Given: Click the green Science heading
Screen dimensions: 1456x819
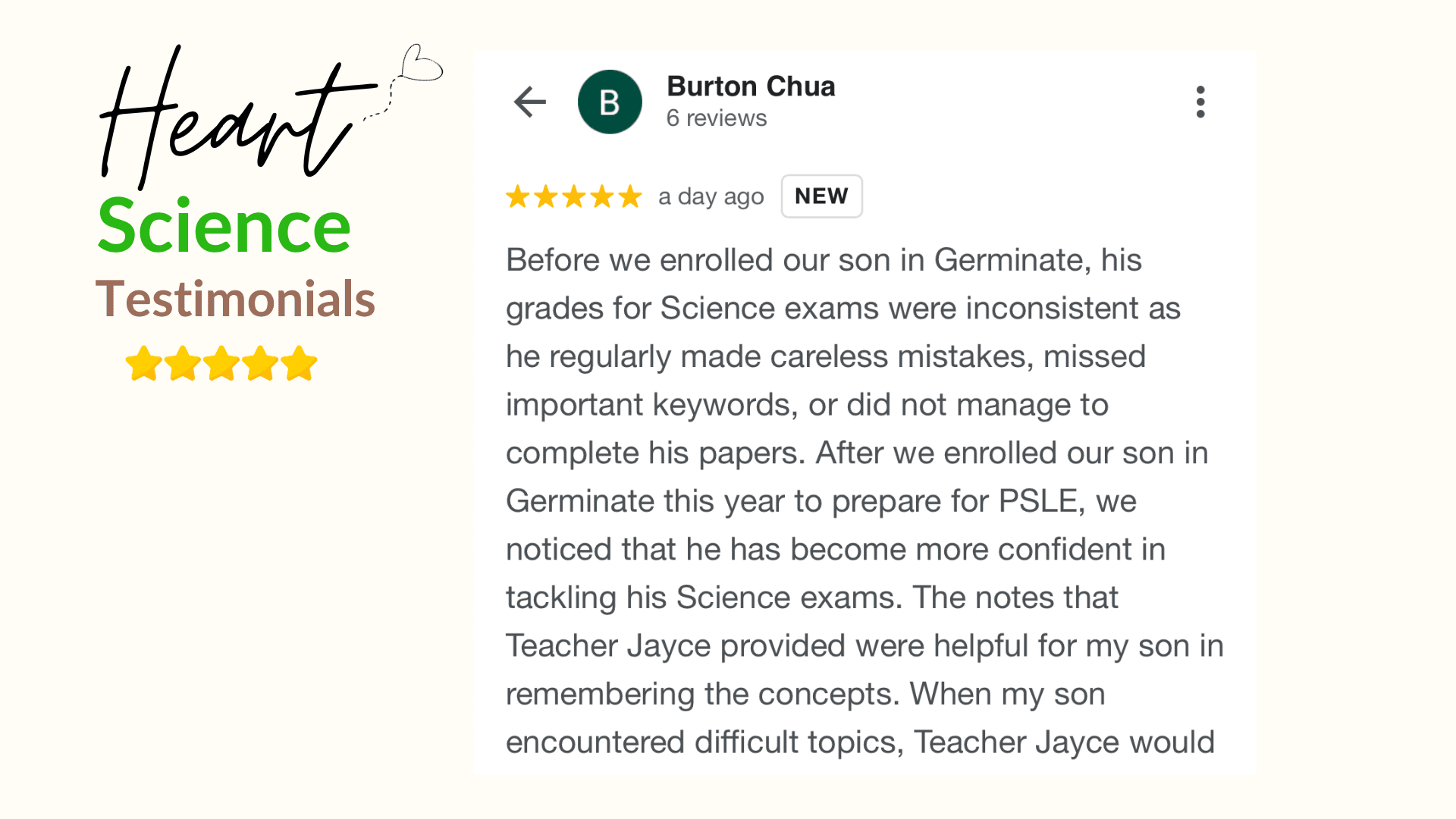Looking at the screenshot, I should point(224,226).
